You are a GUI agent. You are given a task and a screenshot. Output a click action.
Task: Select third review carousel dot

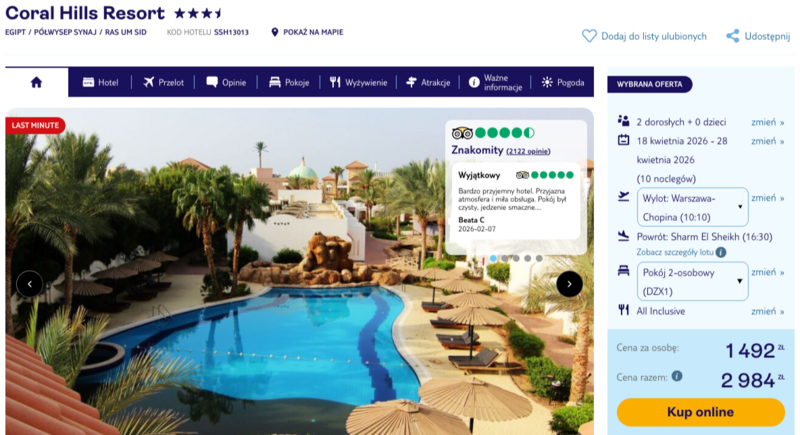point(516,259)
